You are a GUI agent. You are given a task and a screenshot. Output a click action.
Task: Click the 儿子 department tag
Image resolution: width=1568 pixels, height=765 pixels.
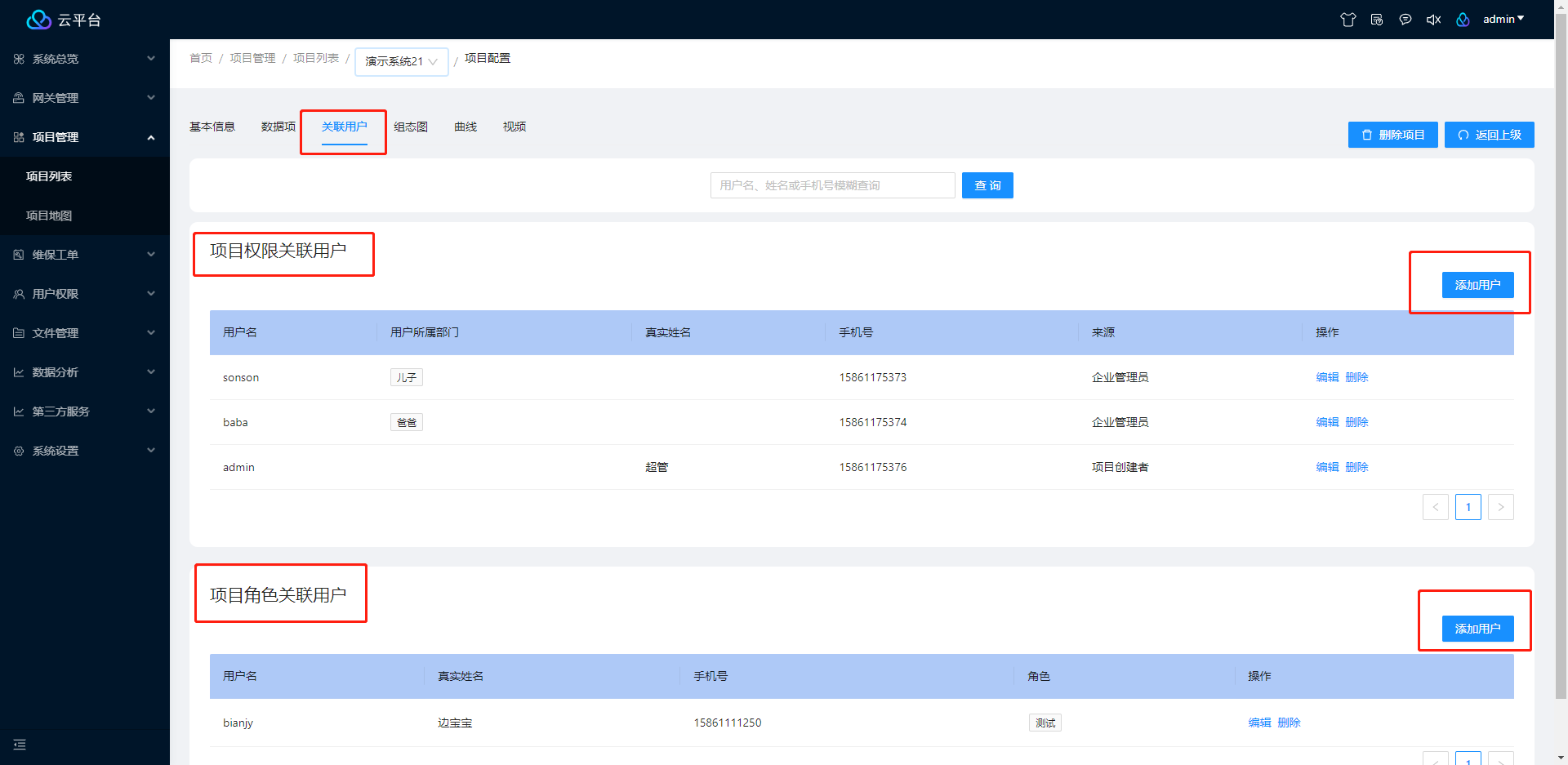tap(407, 377)
